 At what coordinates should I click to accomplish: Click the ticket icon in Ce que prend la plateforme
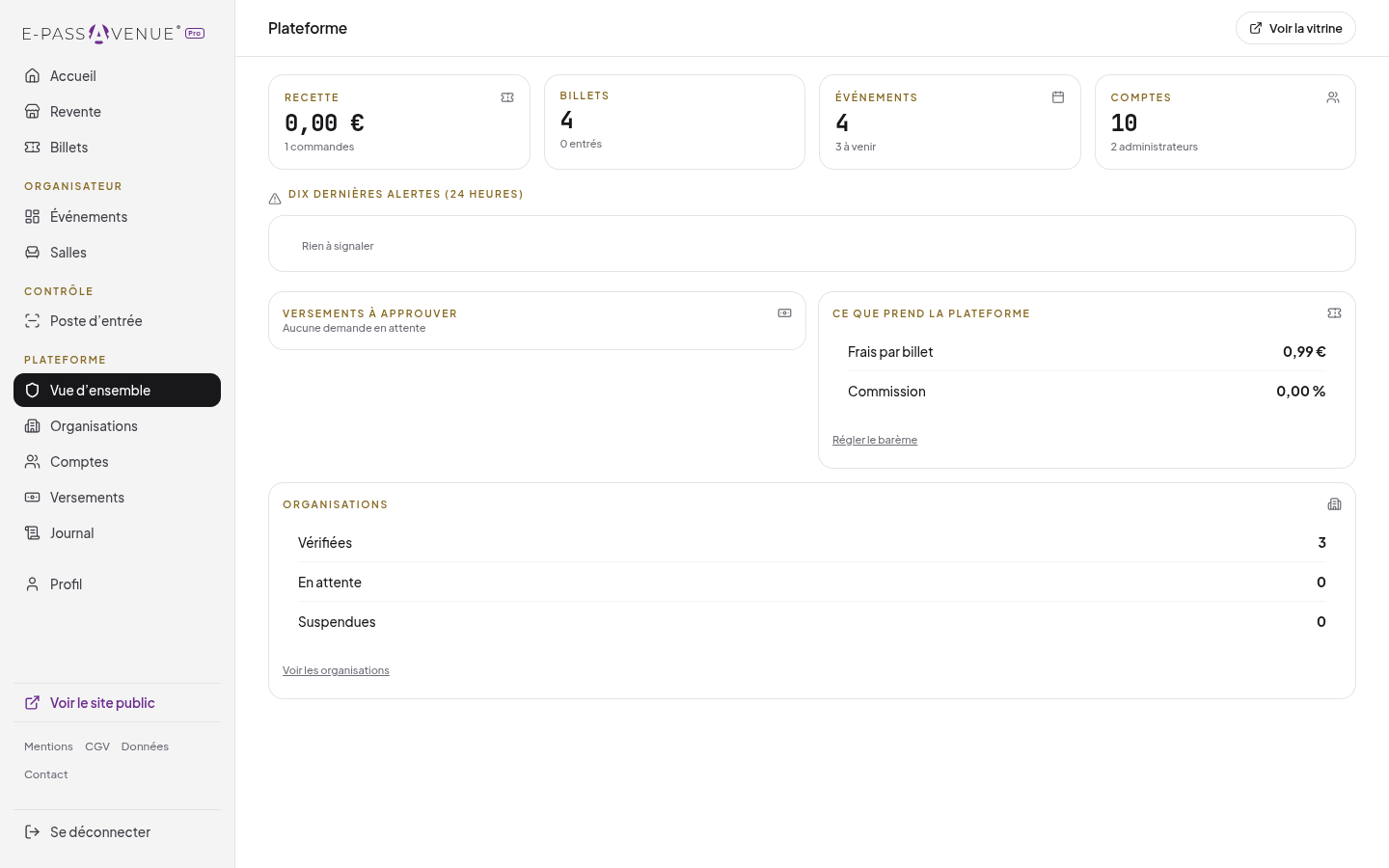click(1335, 313)
